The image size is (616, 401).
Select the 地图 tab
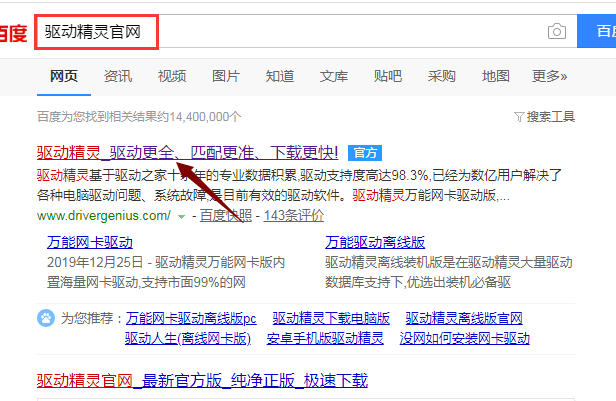point(495,76)
